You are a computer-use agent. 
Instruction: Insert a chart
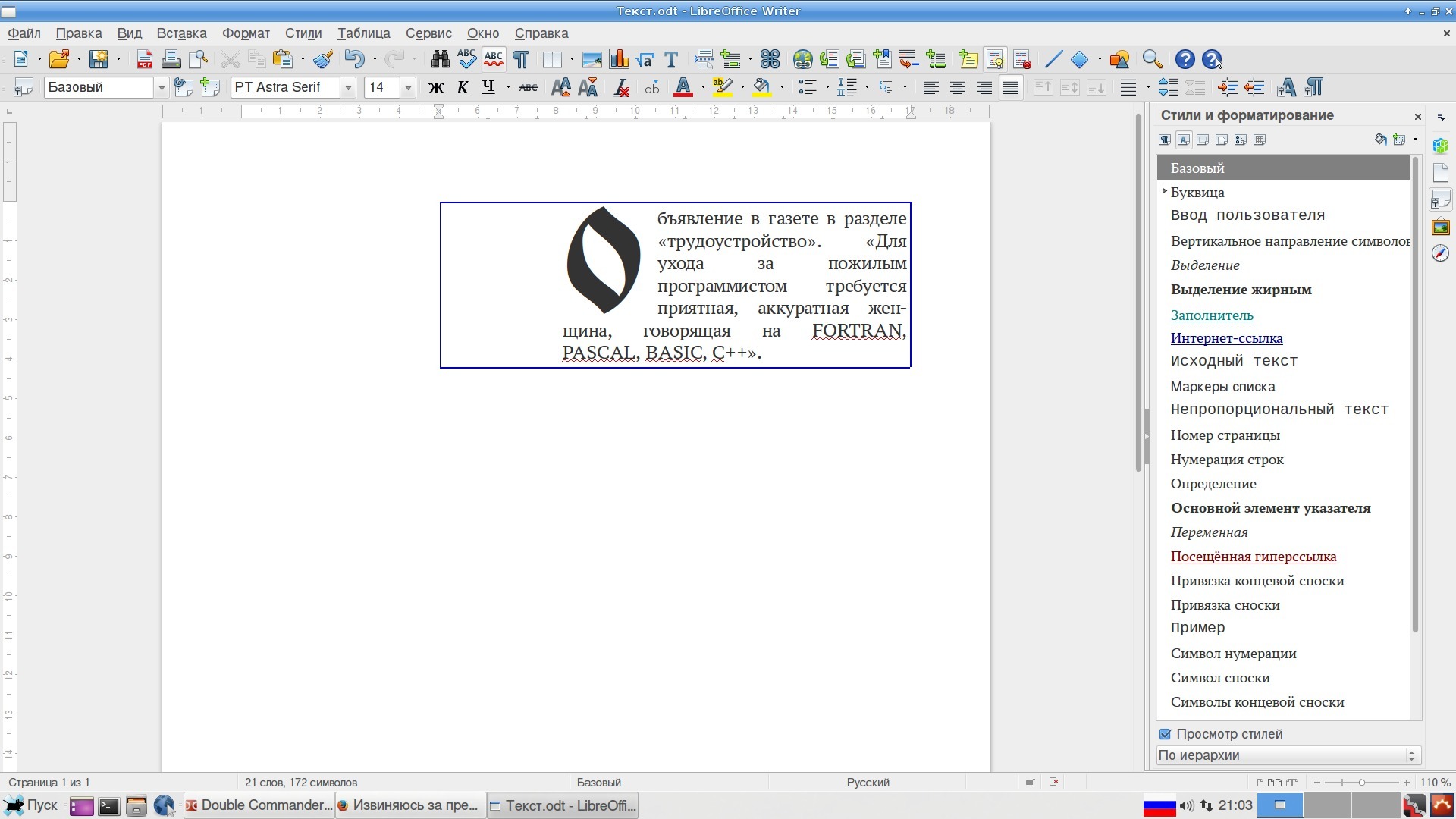coord(619,59)
